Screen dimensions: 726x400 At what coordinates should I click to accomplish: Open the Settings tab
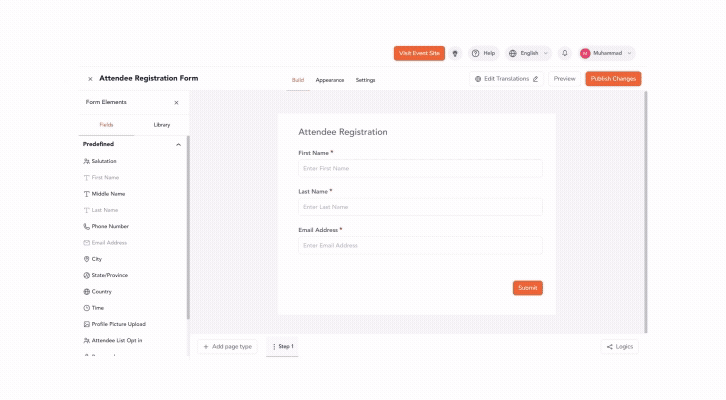(x=365, y=80)
